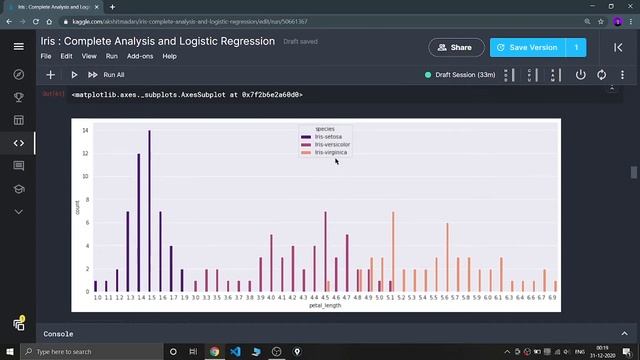Image resolution: width=640 pixels, height=360 pixels.
Task: Collapse output cell with small up arrow
Action: click(612, 89)
